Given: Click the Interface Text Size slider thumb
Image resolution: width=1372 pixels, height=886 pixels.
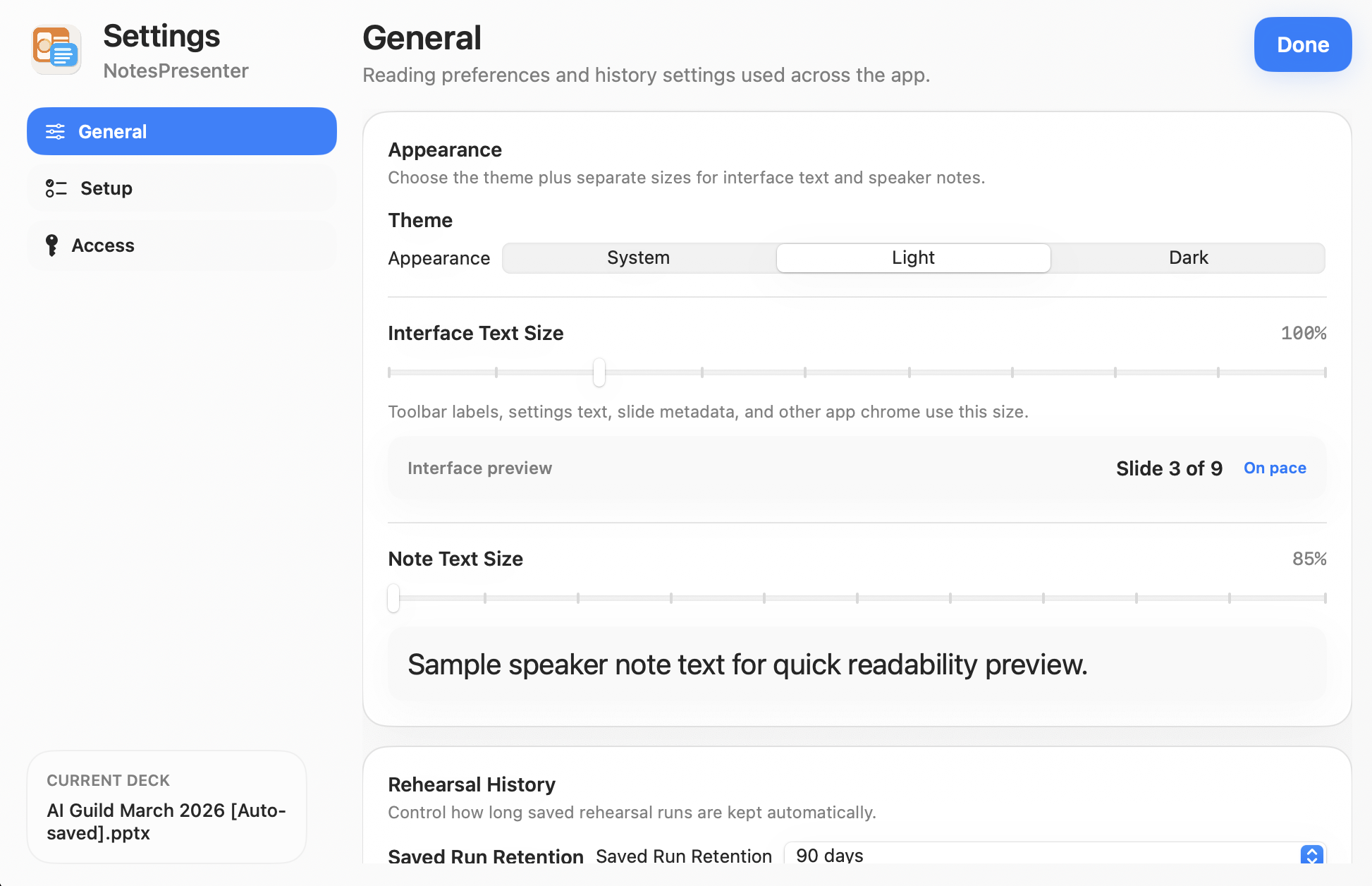Looking at the screenshot, I should point(599,372).
